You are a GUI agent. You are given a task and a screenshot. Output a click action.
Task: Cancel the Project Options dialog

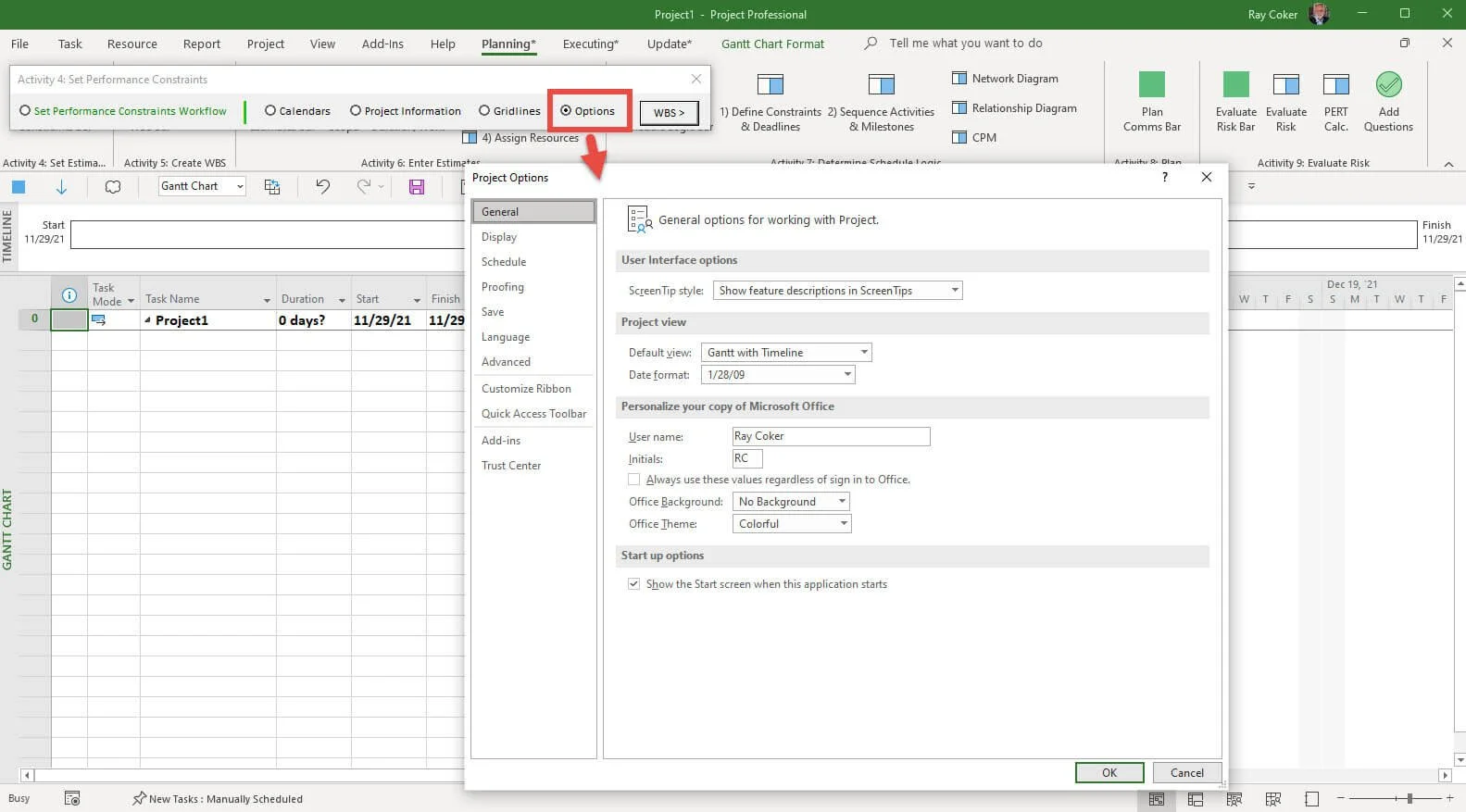click(1187, 773)
